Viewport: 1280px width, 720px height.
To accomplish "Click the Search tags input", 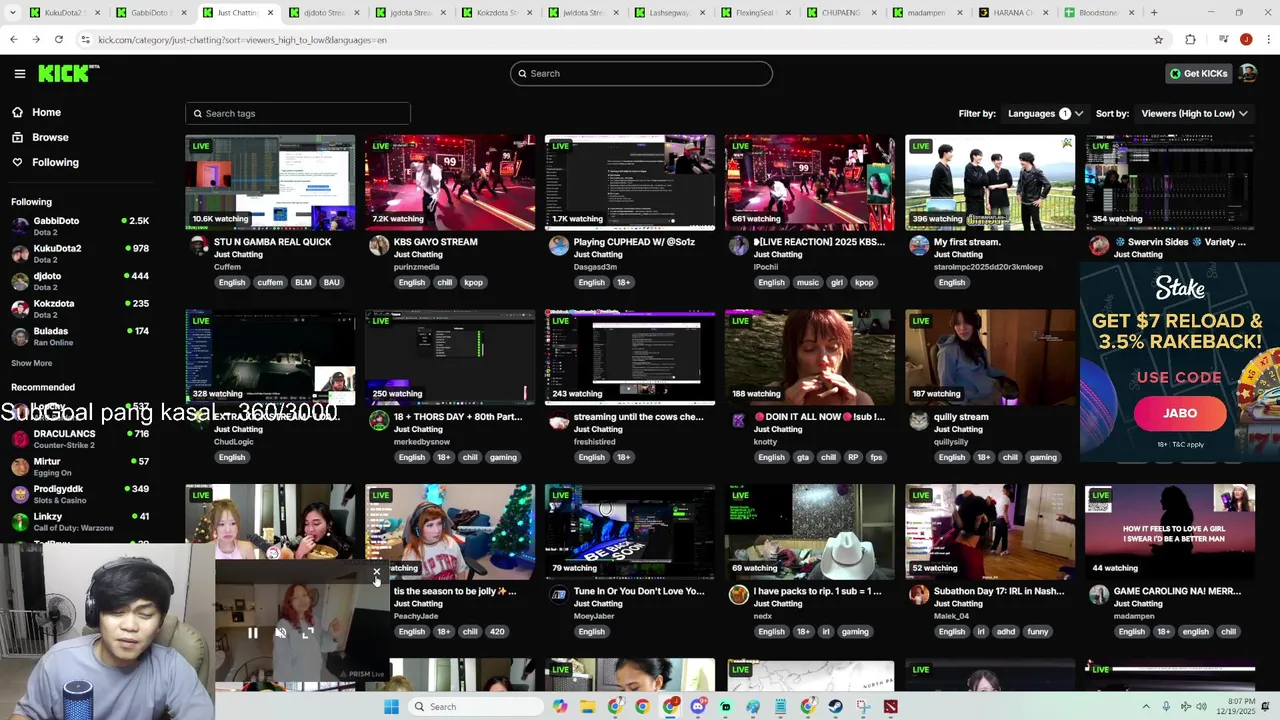I will (297, 113).
